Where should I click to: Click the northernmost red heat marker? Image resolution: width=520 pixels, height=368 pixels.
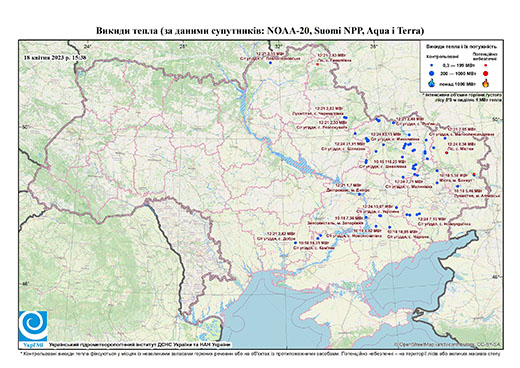click(318, 64)
